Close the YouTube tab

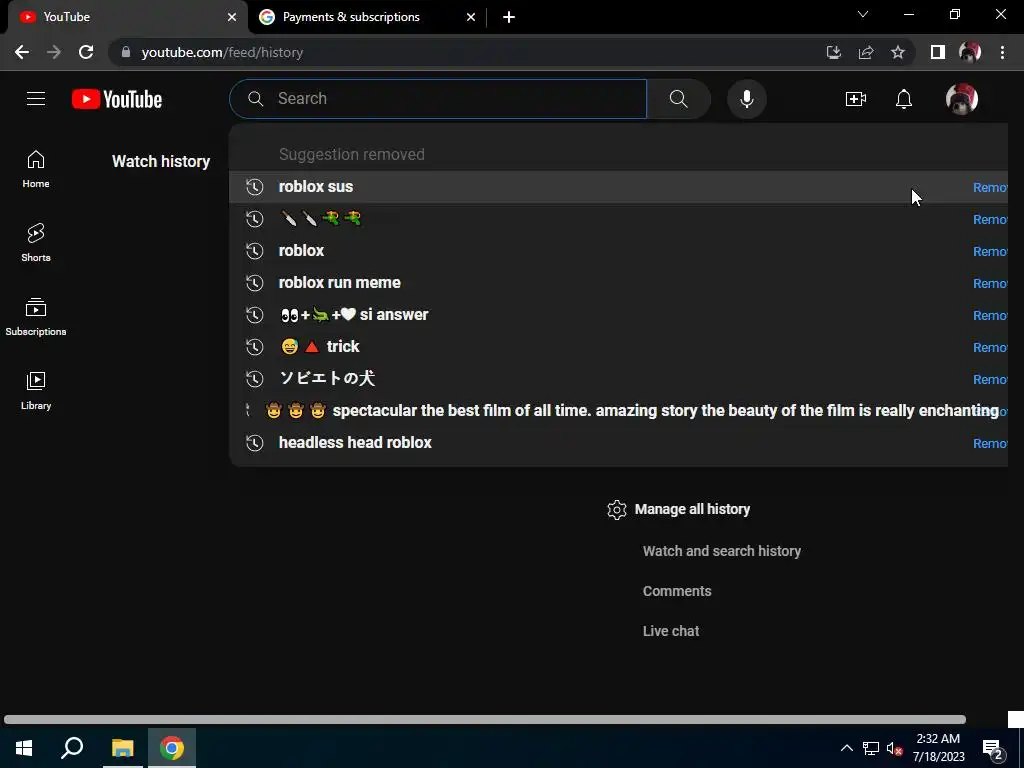[232, 17]
